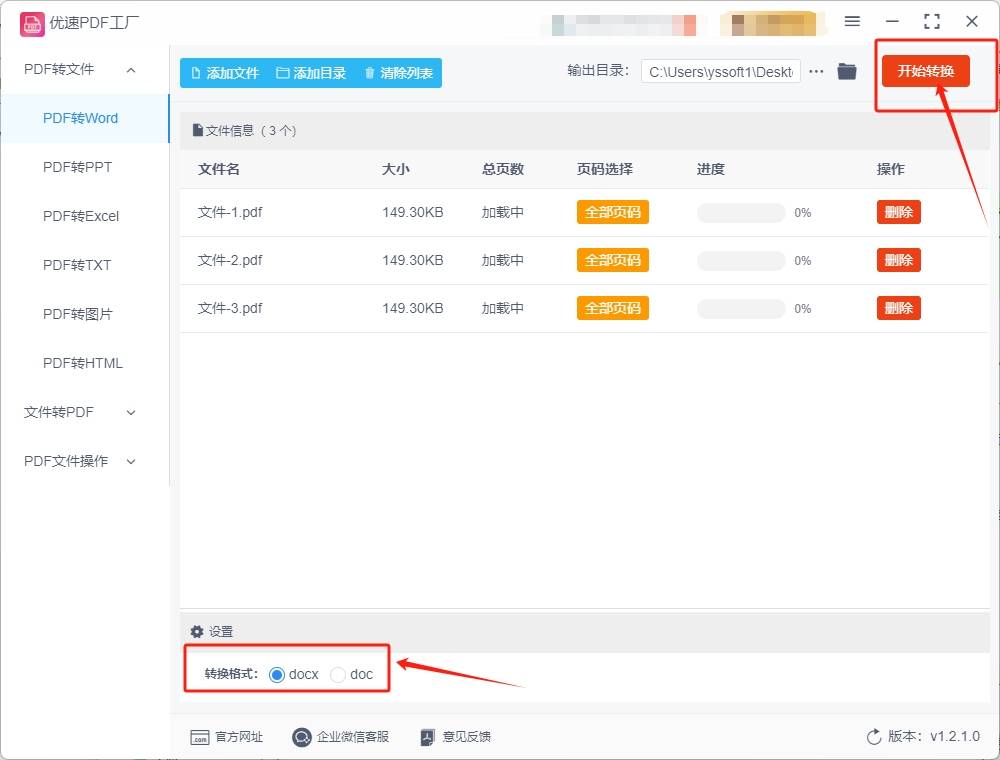Viewport: 1000px width, 760px height.
Task: Switch to PDF转TXT
Action: (x=77, y=265)
